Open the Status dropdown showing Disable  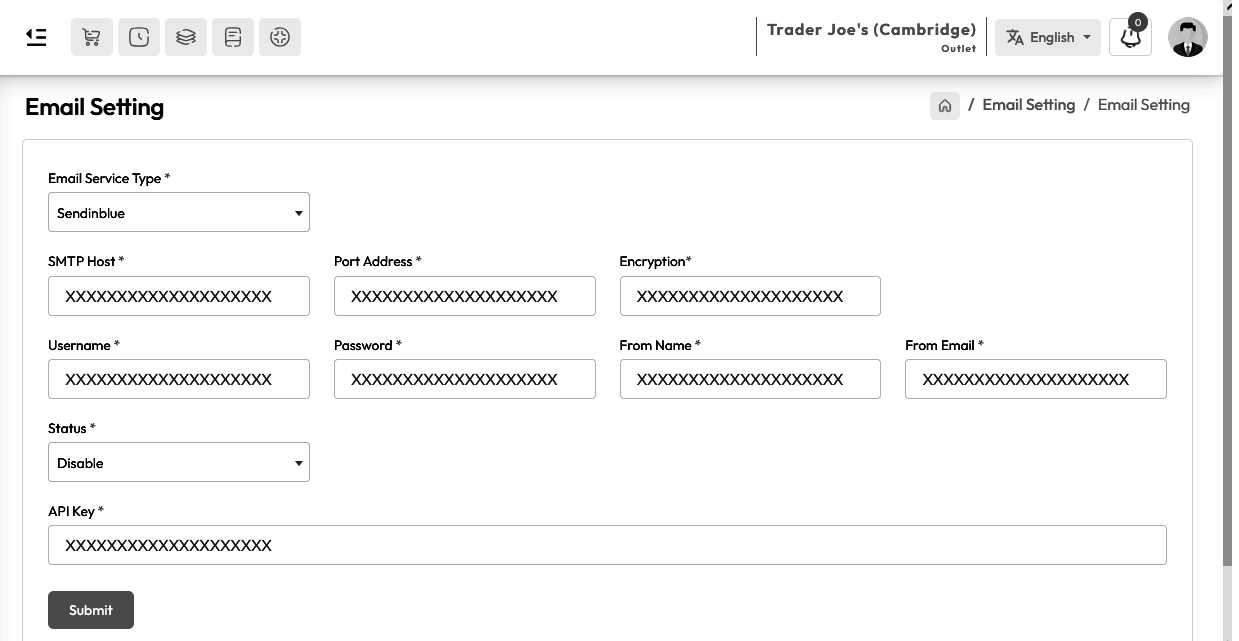[179, 462]
